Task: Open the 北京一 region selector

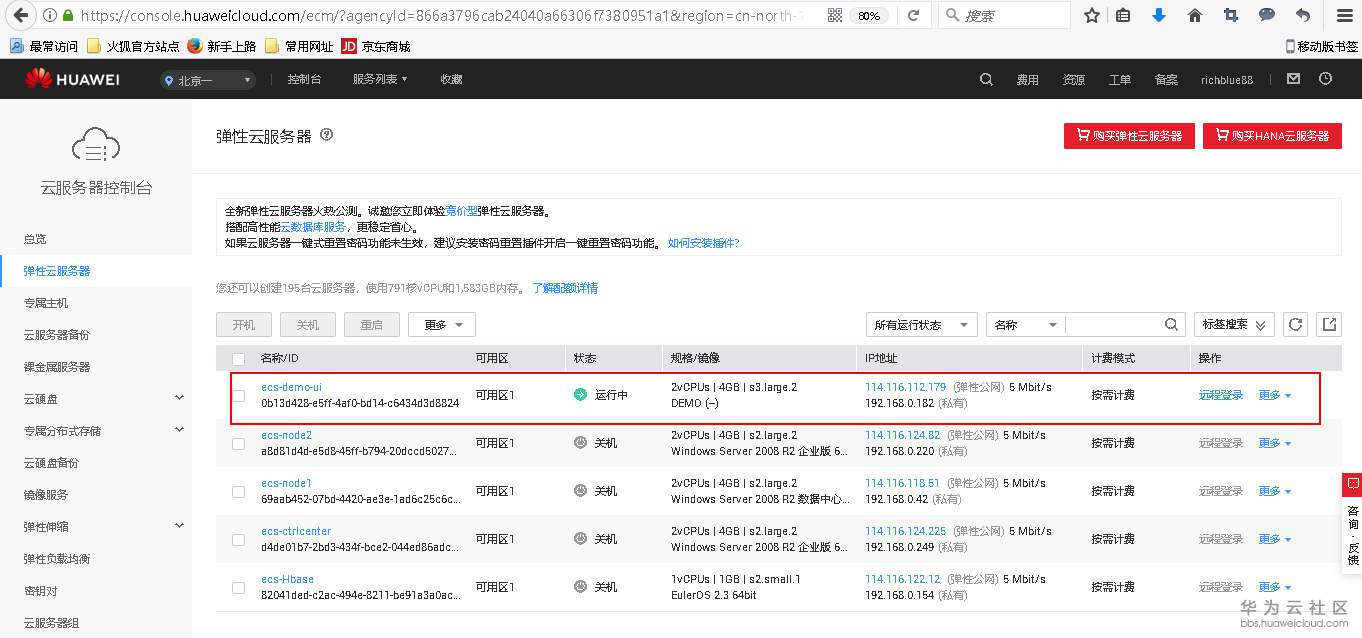Action: click(207, 79)
